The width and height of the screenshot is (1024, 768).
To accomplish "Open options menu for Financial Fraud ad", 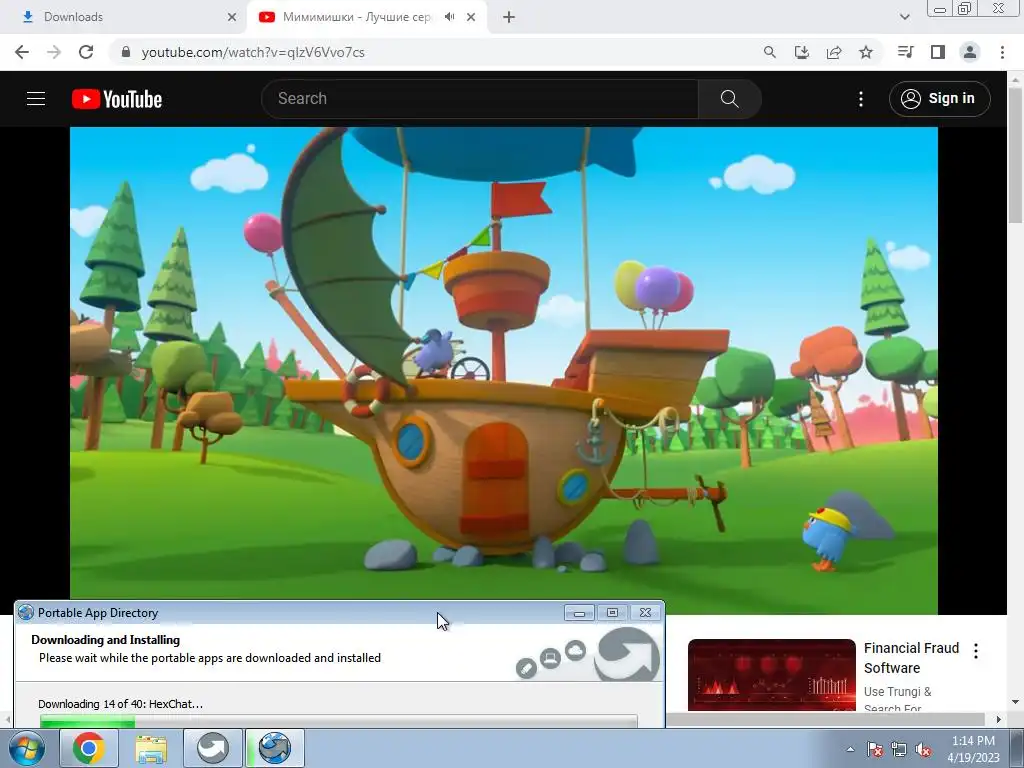I will [976, 650].
